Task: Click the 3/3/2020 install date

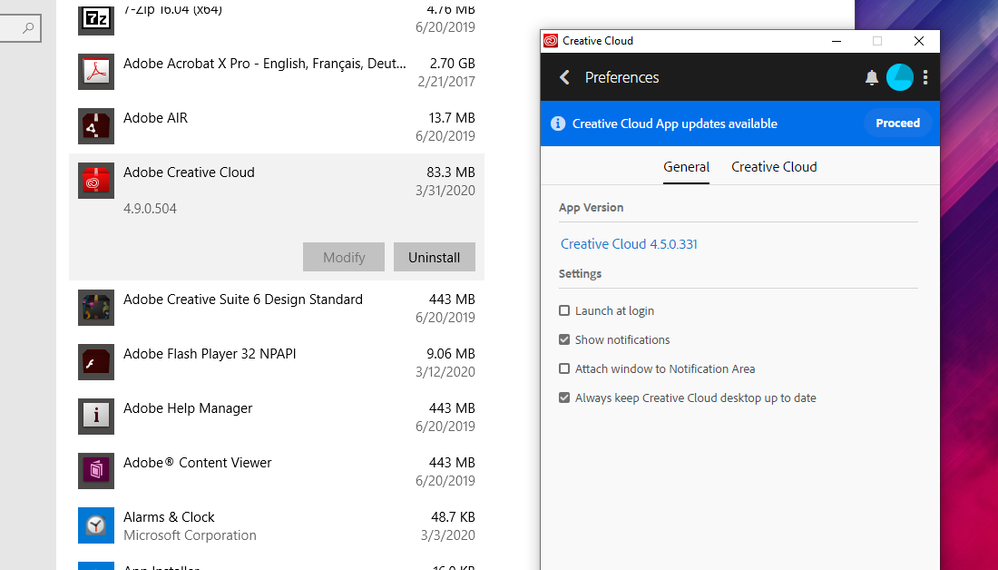Action: tap(447, 536)
